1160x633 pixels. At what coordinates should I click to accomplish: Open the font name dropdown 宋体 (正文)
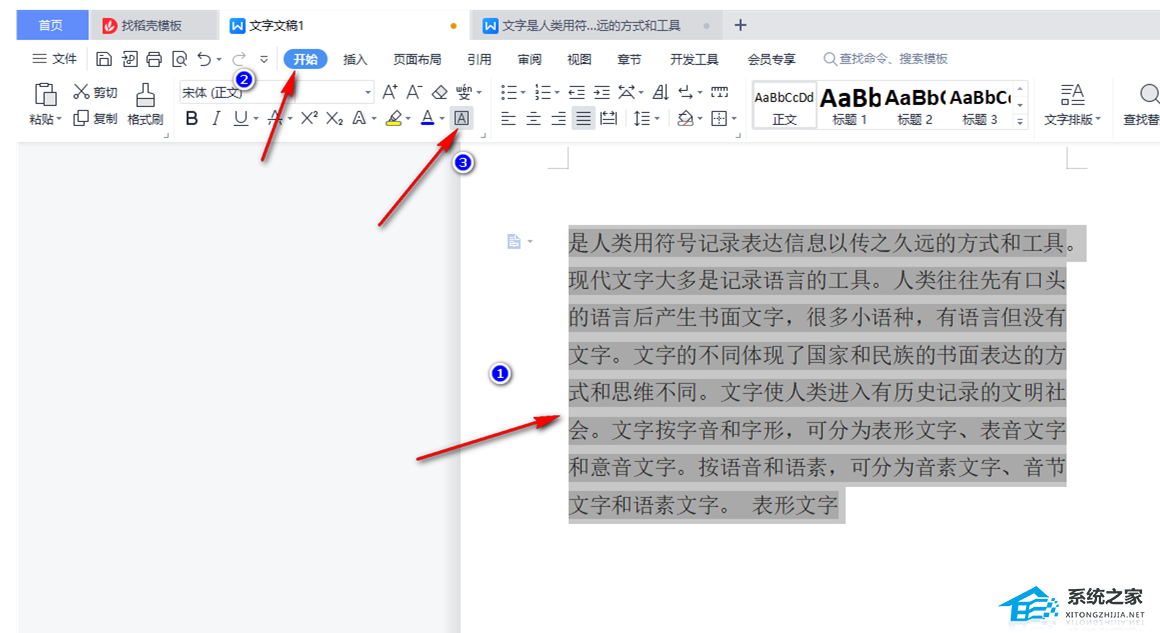(275, 93)
